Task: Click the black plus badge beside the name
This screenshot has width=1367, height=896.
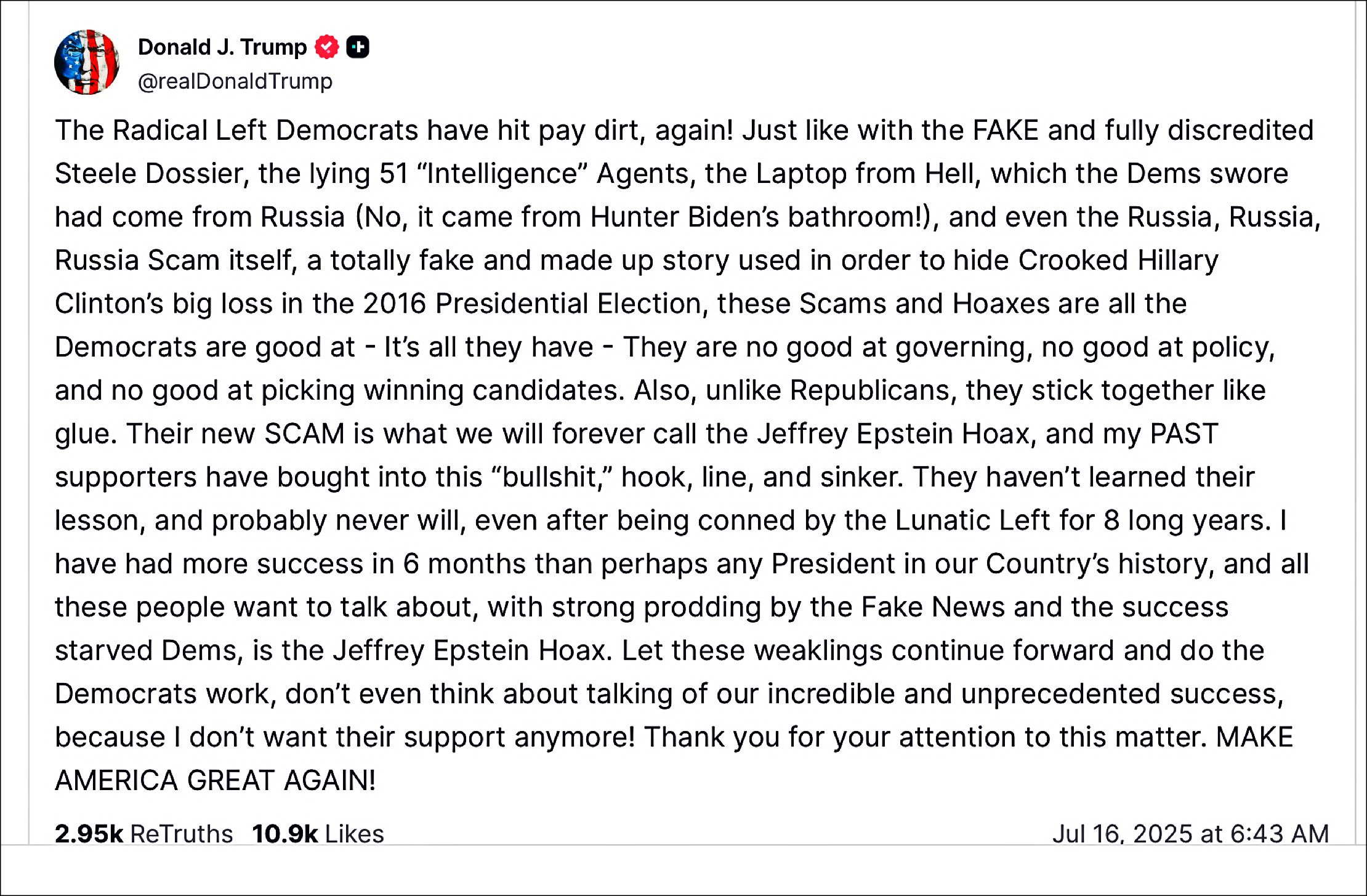Action: click(x=358, y=47)
